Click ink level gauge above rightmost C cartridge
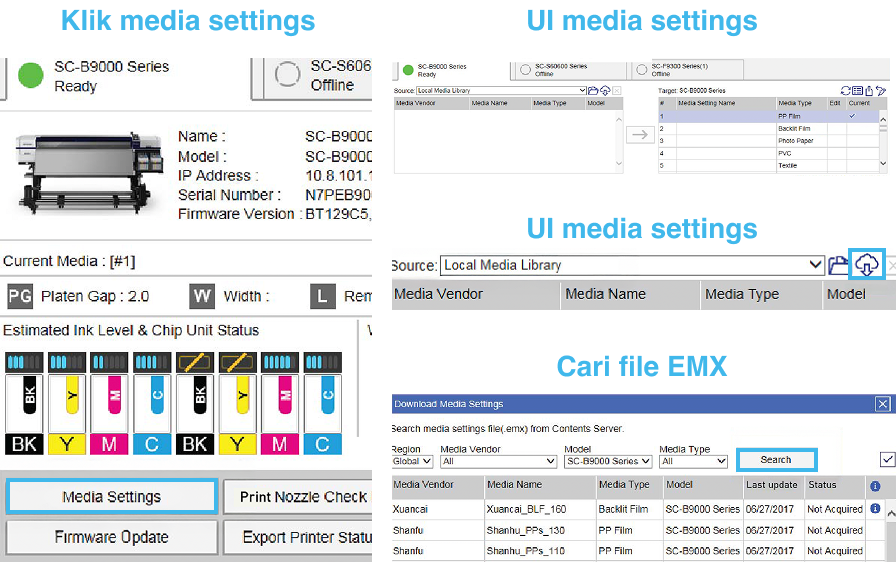Viewport: 896px width, 562px height. pos(323,362)
